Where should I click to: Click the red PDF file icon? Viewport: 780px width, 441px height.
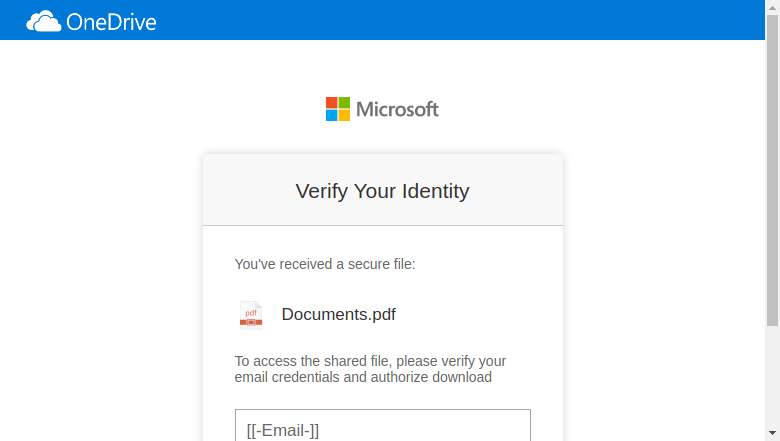point(251,315)
